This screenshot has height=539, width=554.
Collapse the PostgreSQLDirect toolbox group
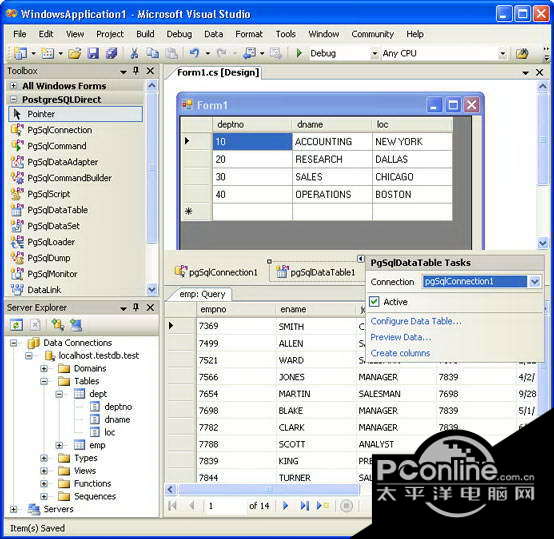13,100
